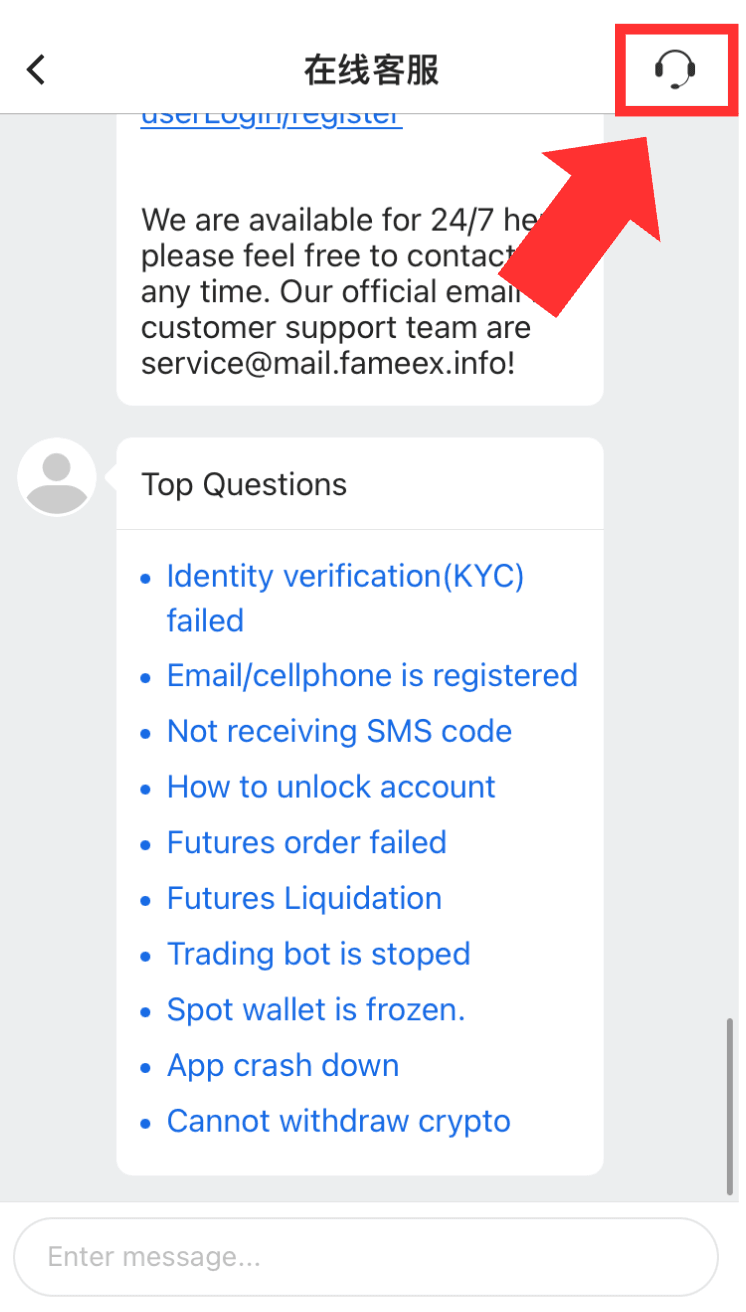746x1312 pixels.
Task: Focus the Enter message input field
Action: [366, 1257]
